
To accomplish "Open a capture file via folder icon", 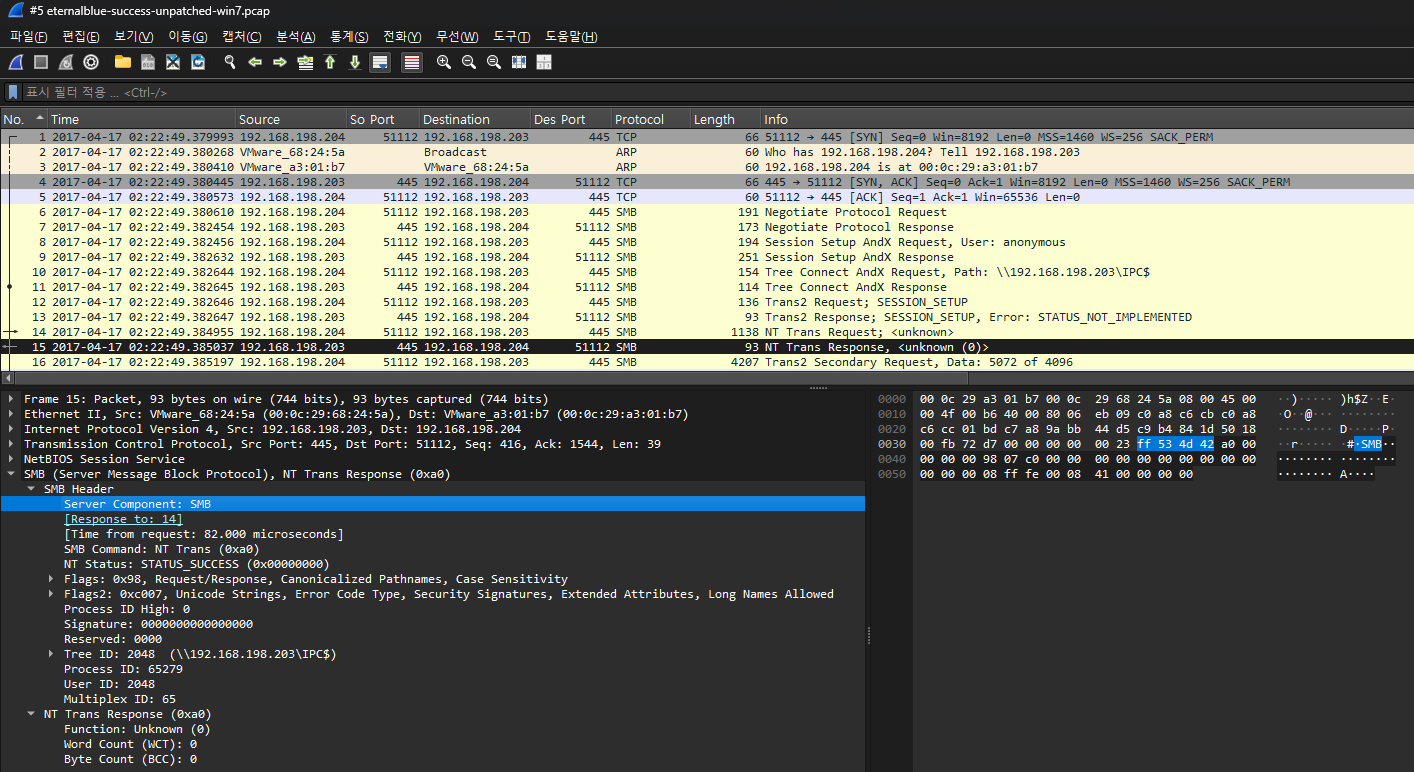I will pos(123,62).
